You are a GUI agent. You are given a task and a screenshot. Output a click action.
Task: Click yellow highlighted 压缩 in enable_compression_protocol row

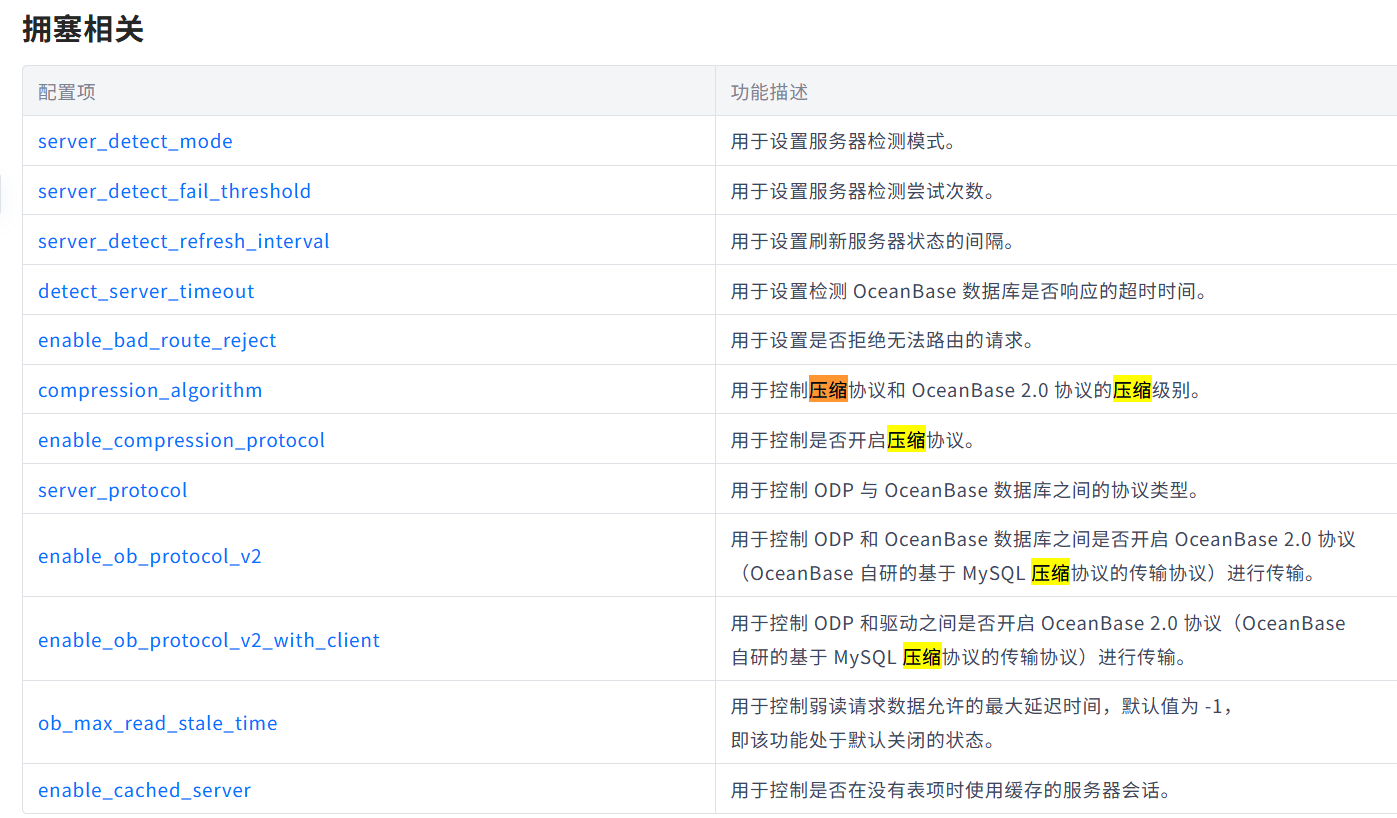click(906, 440)
